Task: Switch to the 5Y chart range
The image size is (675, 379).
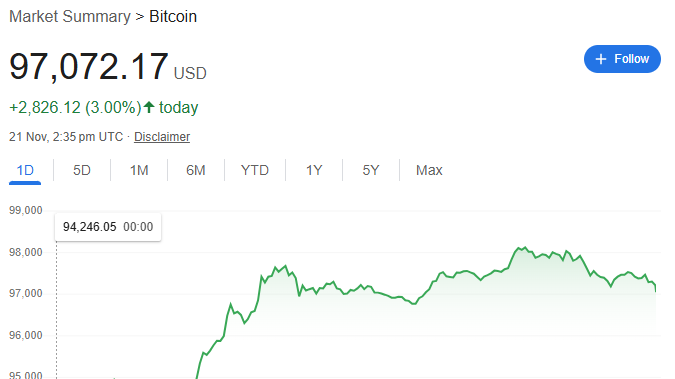Action: click(371, 170)
